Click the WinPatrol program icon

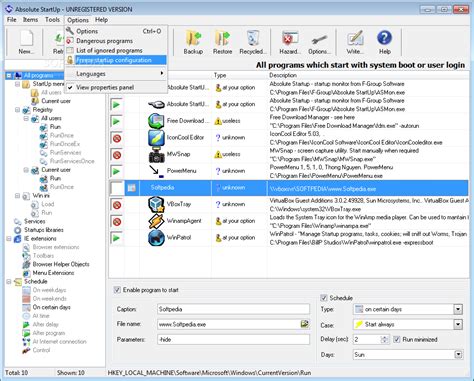pos(156,238)
